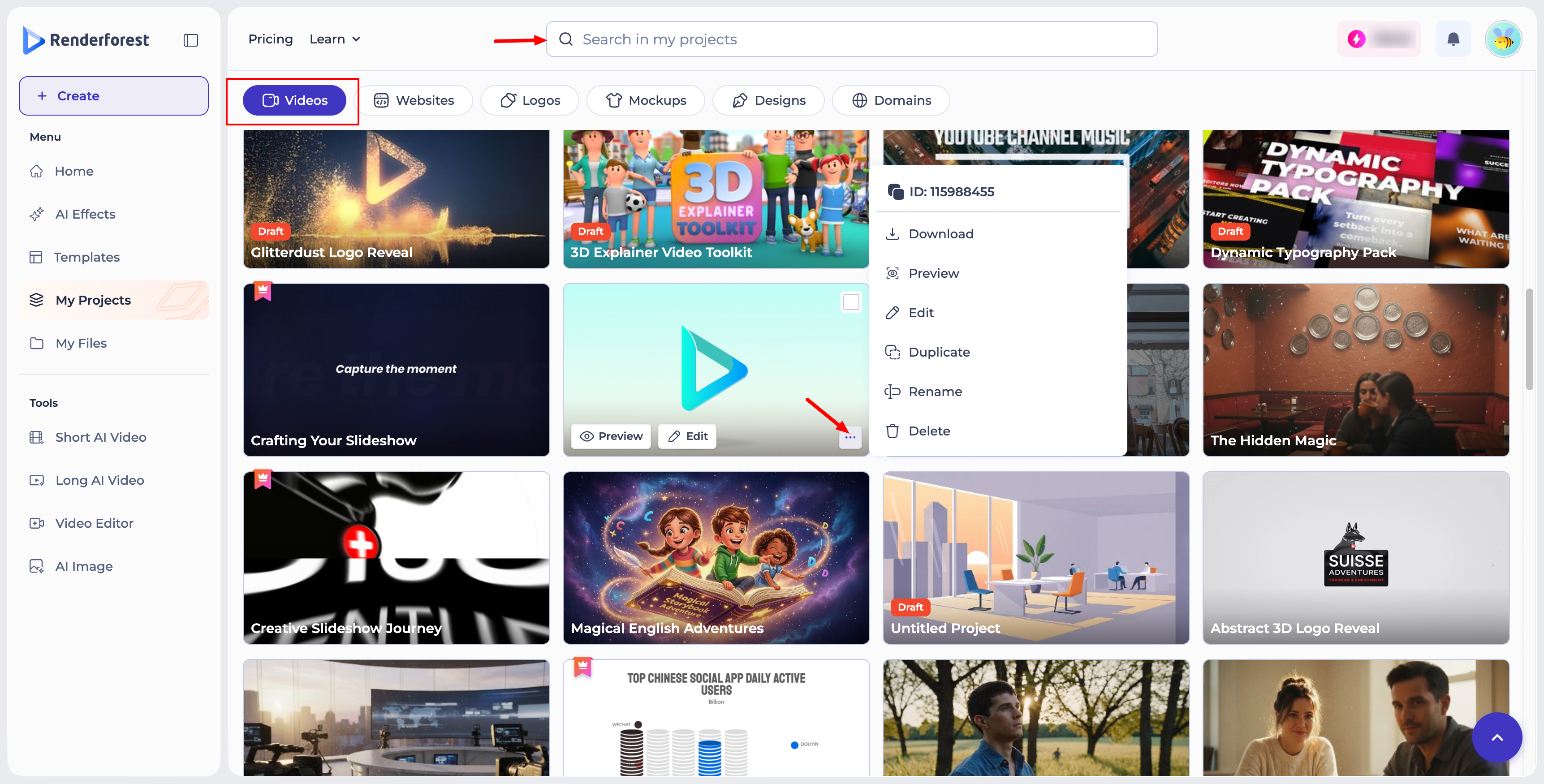Tick the selection checkbox on the project thumbnail
This screenshot has width=1544, height=784.
[x=851, y=302]
